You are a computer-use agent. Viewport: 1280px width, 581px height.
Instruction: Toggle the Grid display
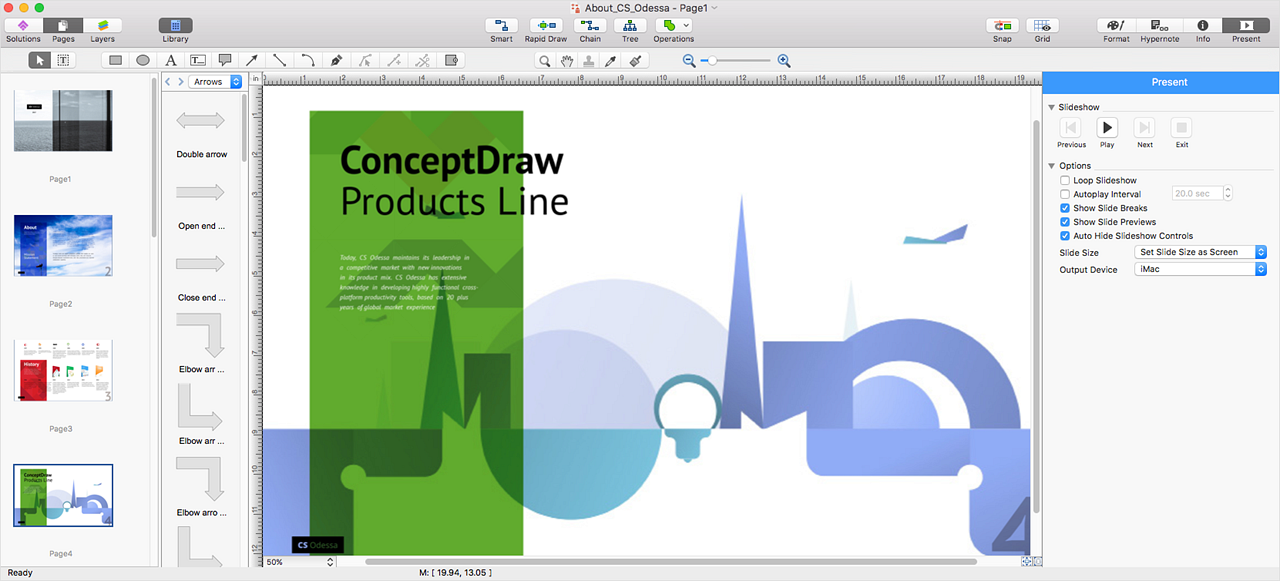point(1042,25)
